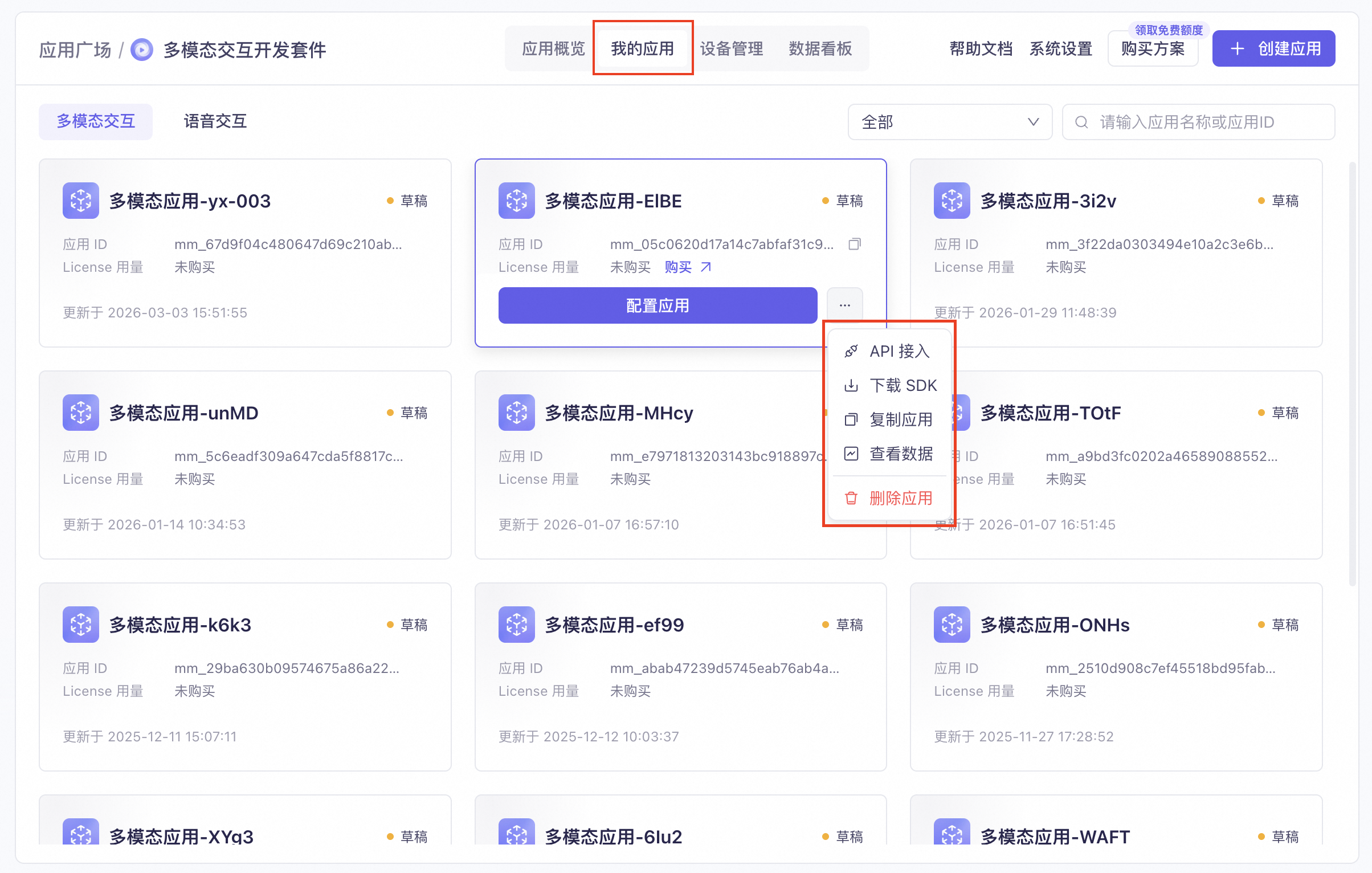Open the 多模态应用-TOtF card title
The image size is (1372, 873).
click(x=1051, y=413)
